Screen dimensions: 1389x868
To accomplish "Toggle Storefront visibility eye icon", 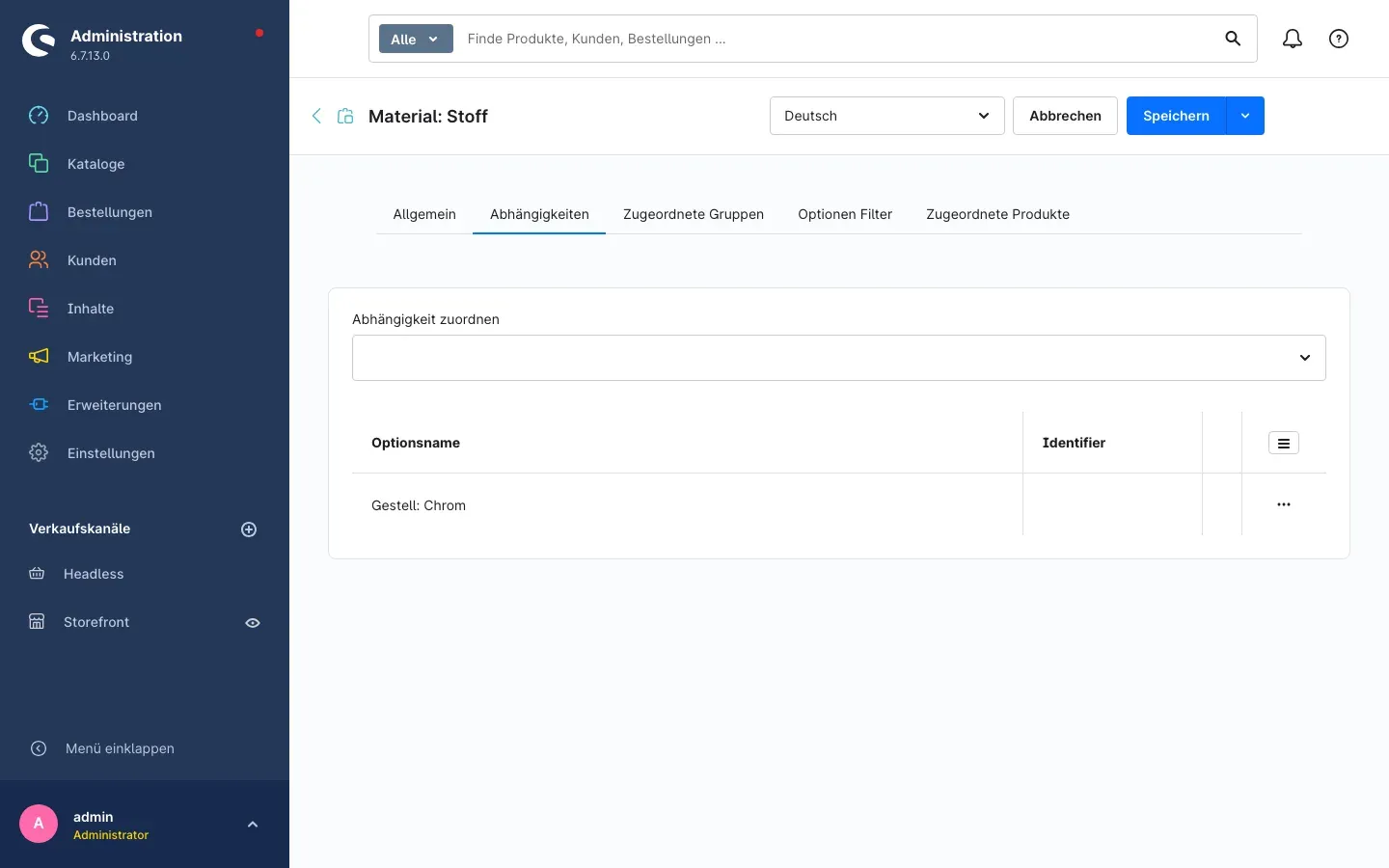I will click(x=253, y=623).
